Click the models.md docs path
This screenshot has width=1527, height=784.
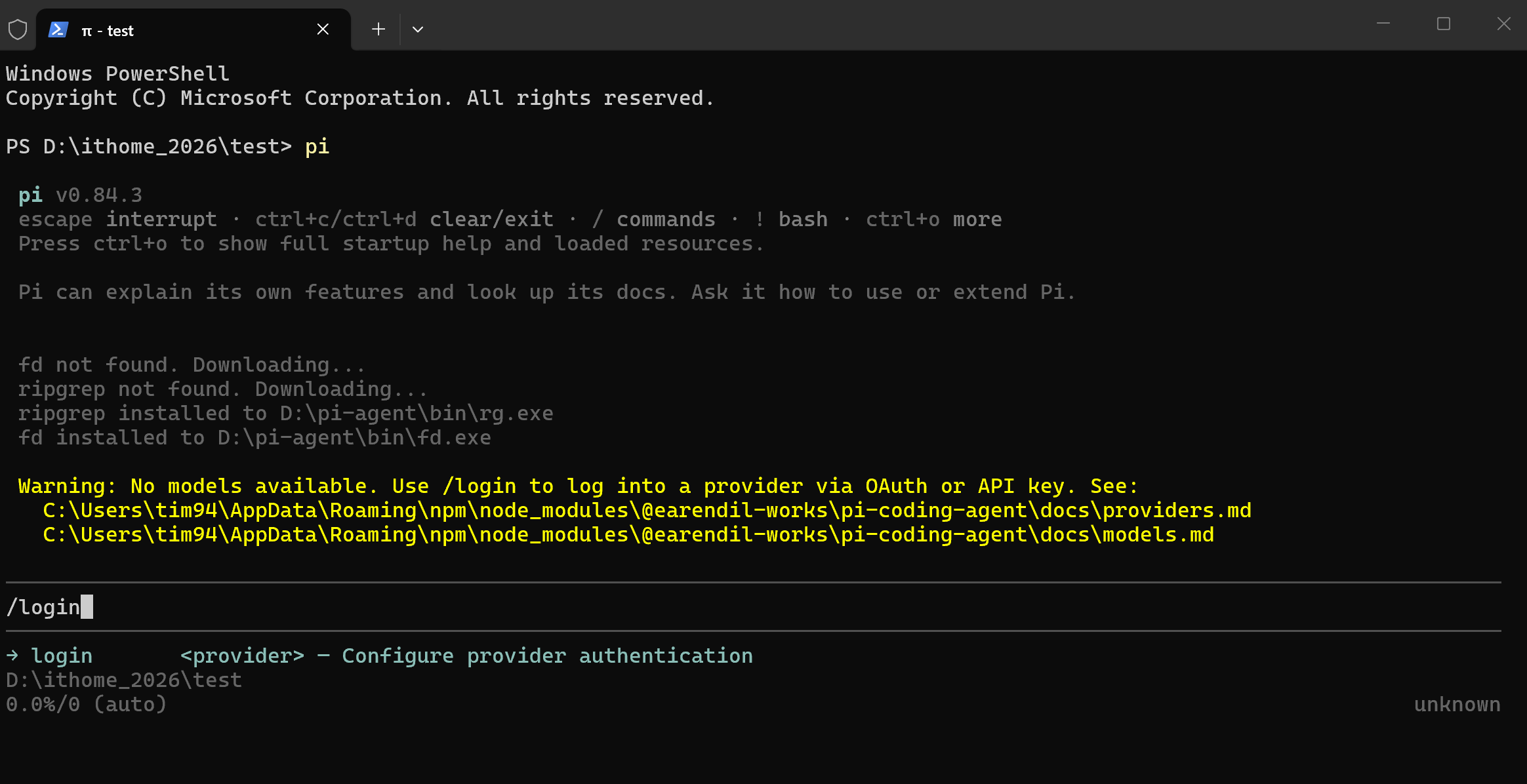tap(628, 535)
